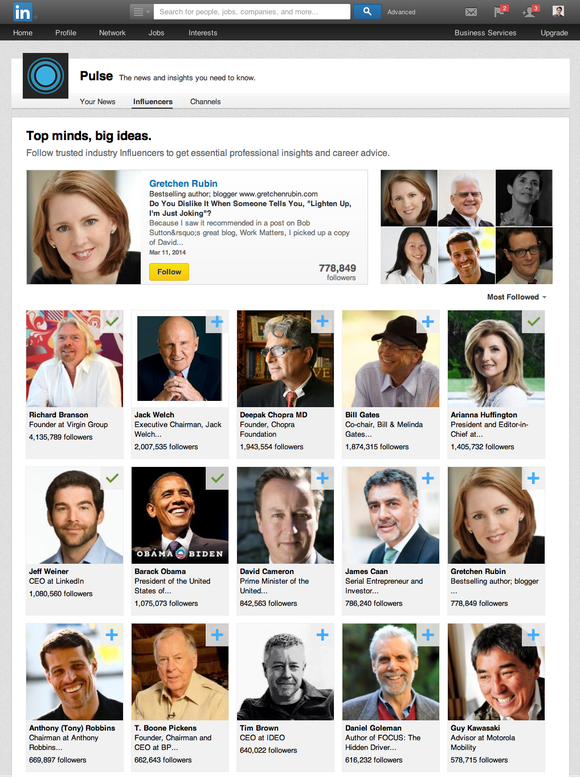580x779 pixels.
Task: Open the Jobs menu item
Action: (156, 33)
